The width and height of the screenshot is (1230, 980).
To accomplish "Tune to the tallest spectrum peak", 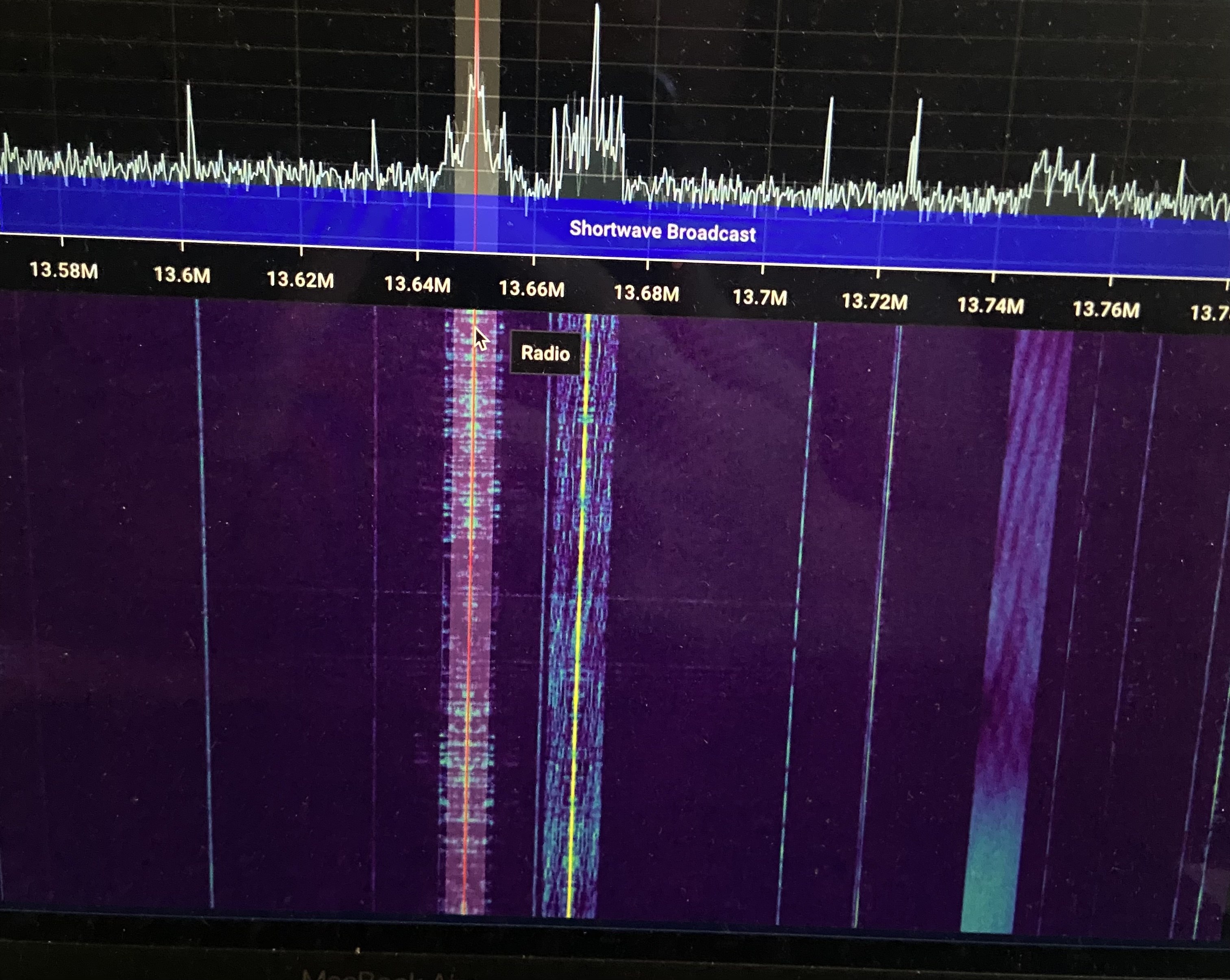I will [x=597, y=17].
